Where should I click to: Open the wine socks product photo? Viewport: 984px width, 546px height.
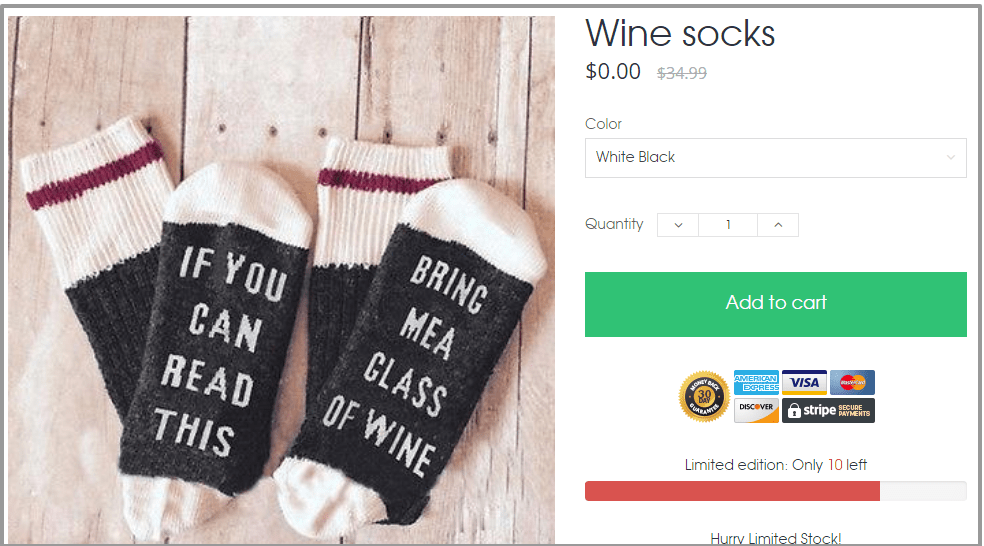tap(282, 280)
